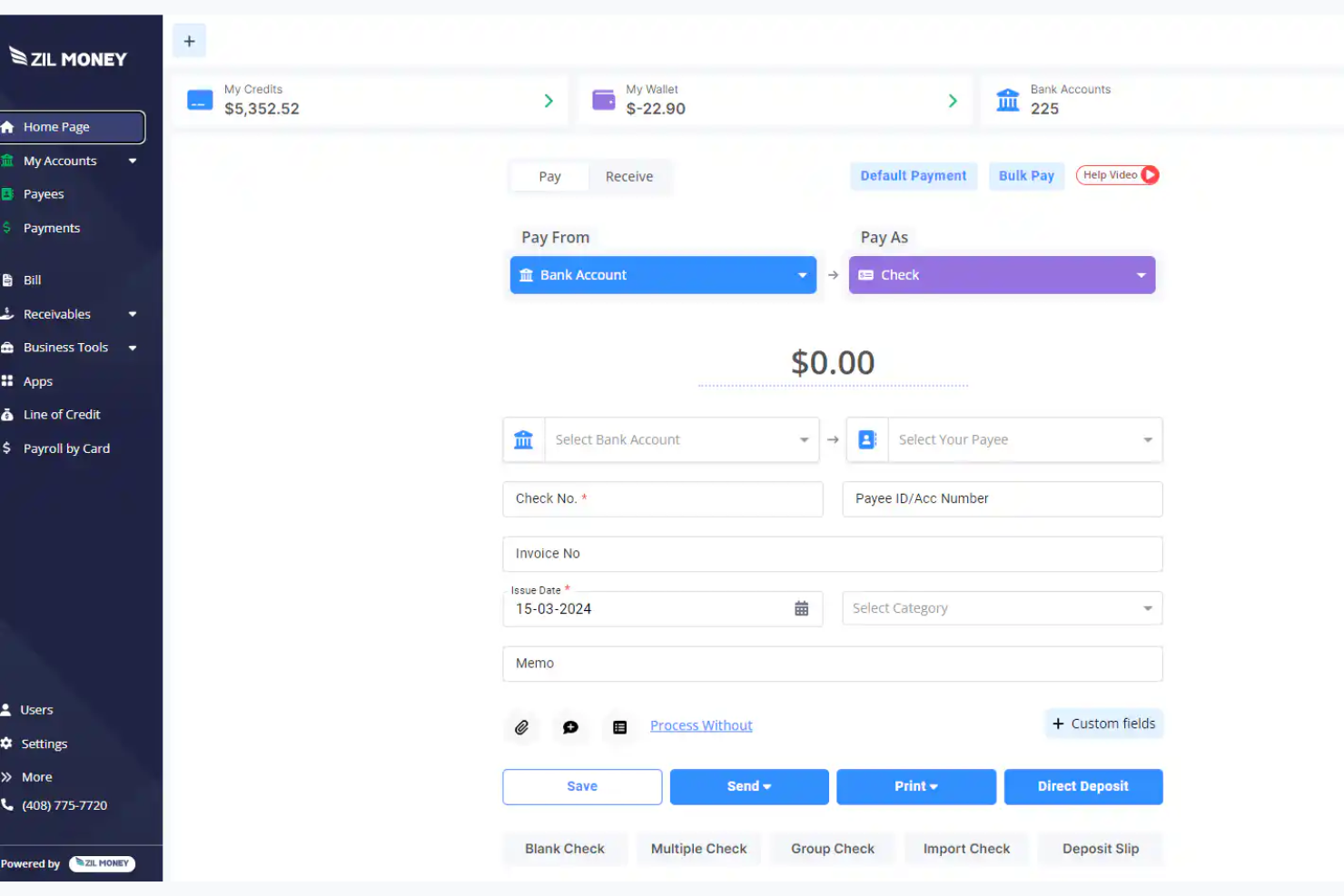Click the Payees sidebar icon

7,194
